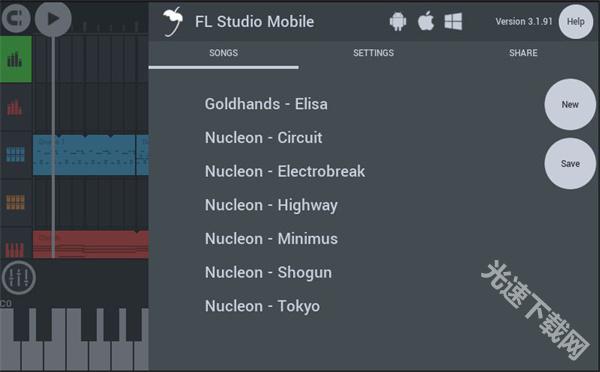Open the mixer sliders icon

[x=19, y=277]
